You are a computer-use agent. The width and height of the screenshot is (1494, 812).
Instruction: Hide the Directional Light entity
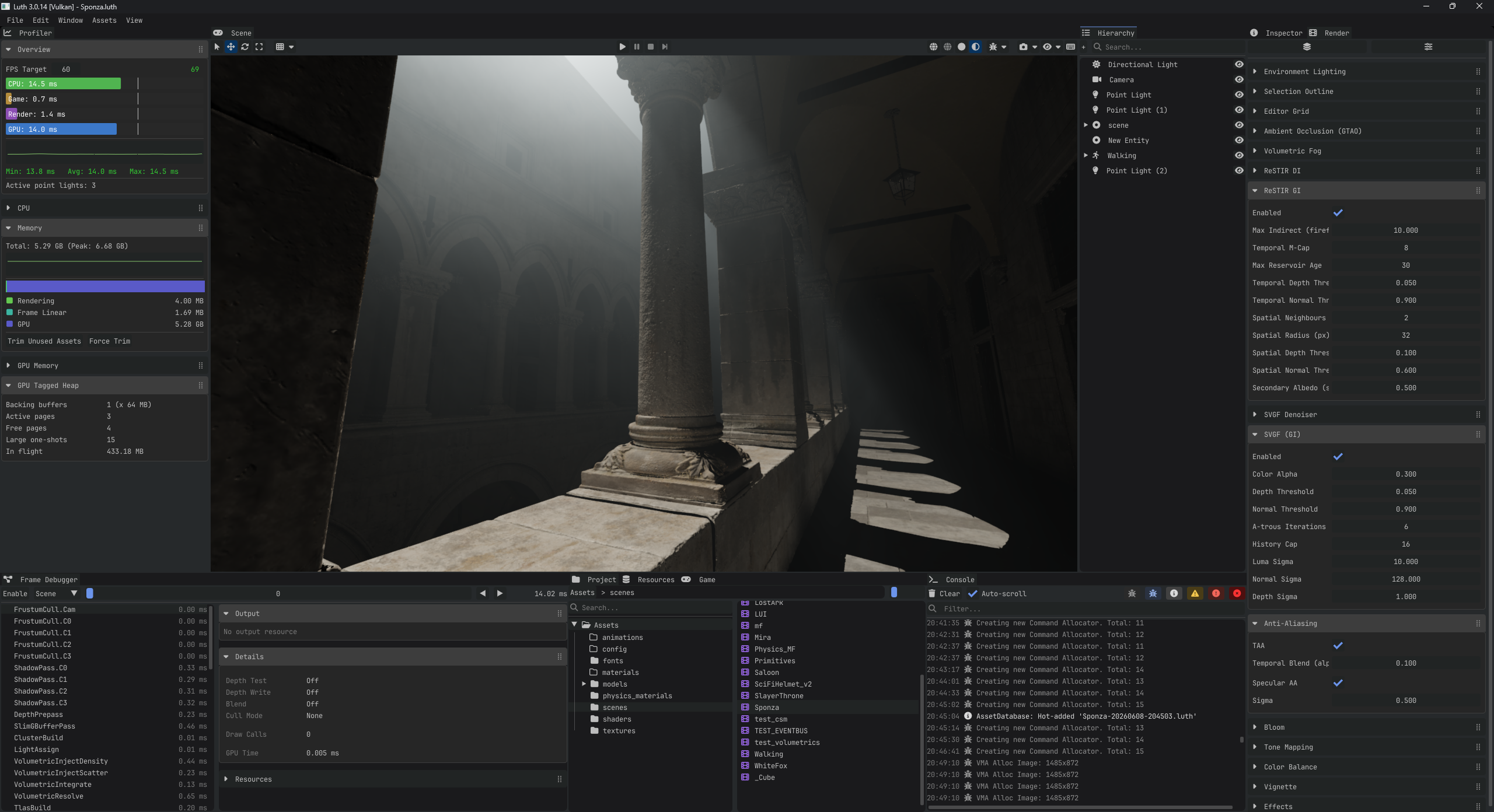(1238, 65)
